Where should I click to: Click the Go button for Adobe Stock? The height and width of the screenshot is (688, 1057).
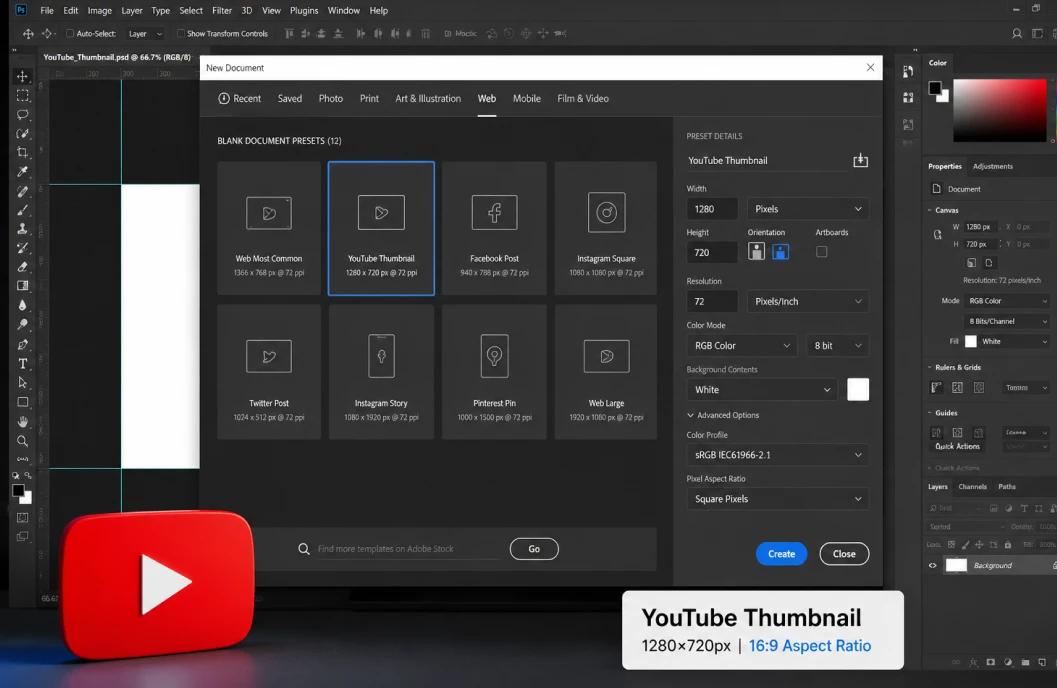534,549
